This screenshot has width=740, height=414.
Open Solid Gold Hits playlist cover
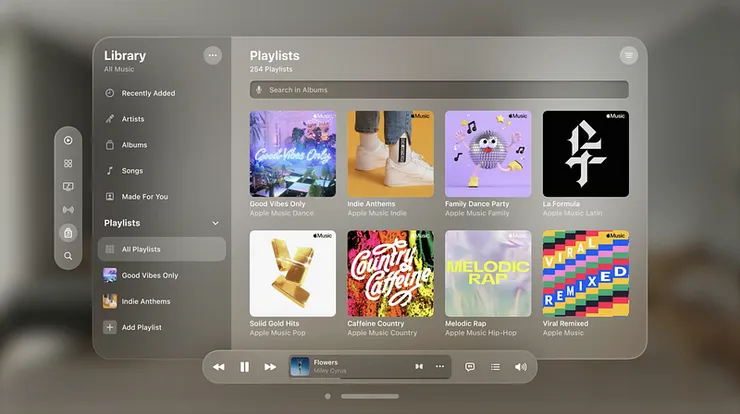click(293, 273)
